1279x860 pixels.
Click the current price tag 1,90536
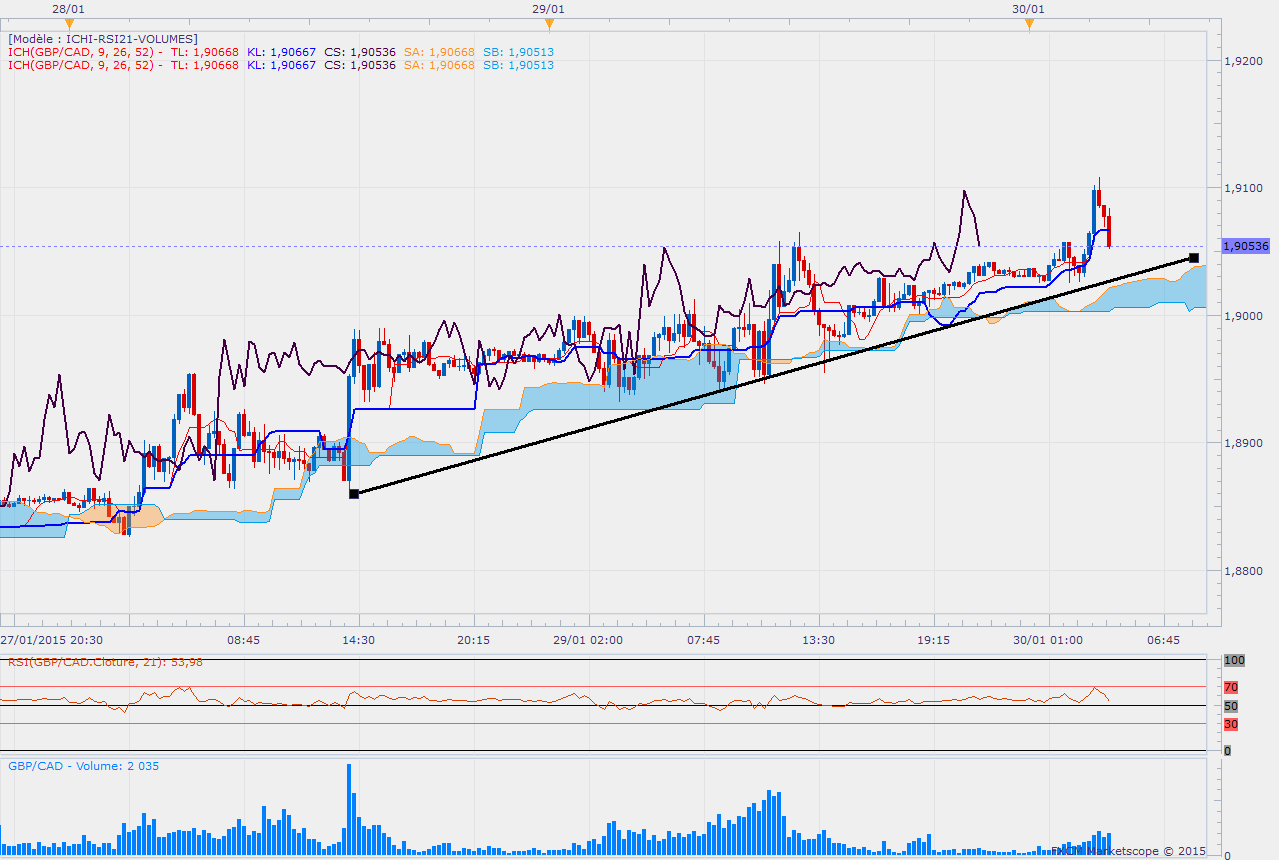(1245, 246)
